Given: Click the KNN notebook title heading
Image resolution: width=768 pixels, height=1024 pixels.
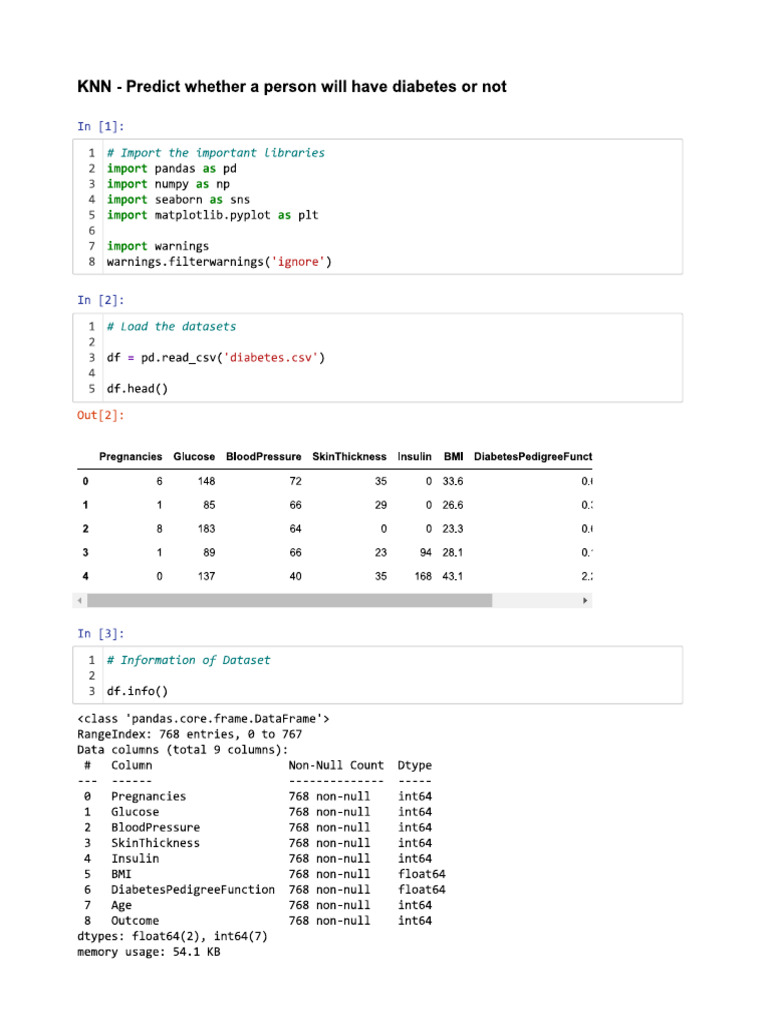Looking at the screenshot, I should [x=292, y=87].
